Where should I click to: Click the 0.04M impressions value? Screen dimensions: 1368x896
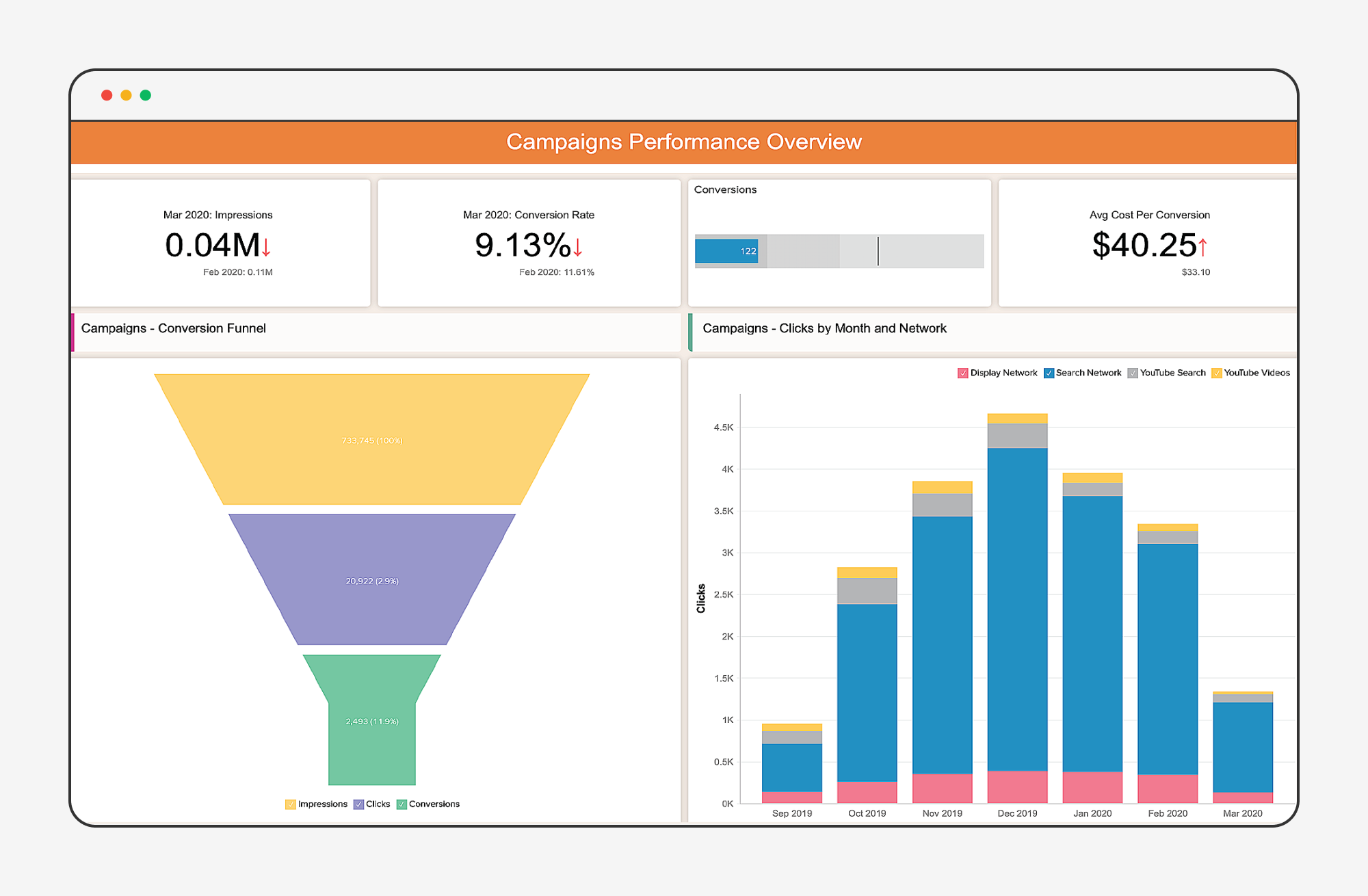point(212,245)
